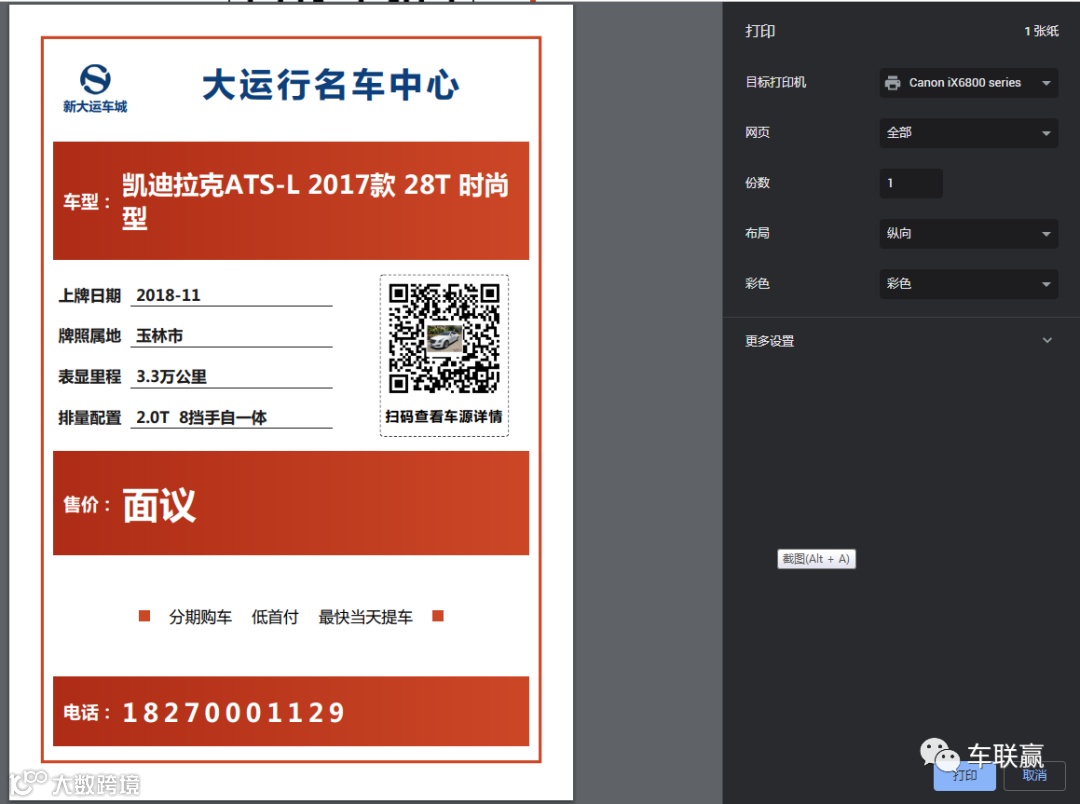Click the mileage value 3.3万公里
This screenshot has height=804, width=1080.
coord(172,377)
